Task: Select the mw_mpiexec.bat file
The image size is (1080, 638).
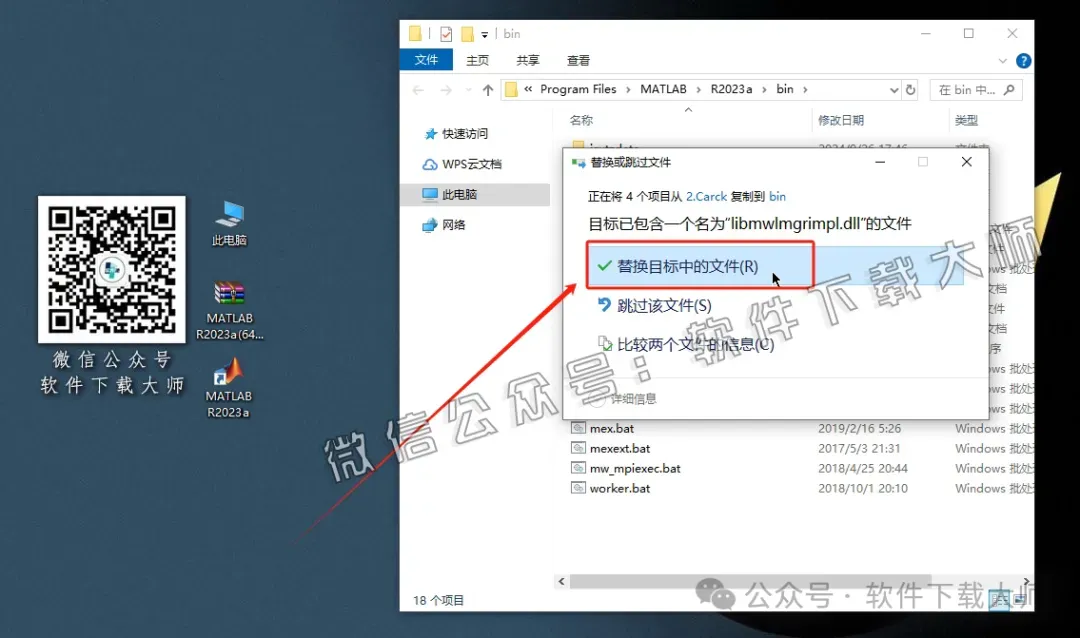Action: (634, 469)
